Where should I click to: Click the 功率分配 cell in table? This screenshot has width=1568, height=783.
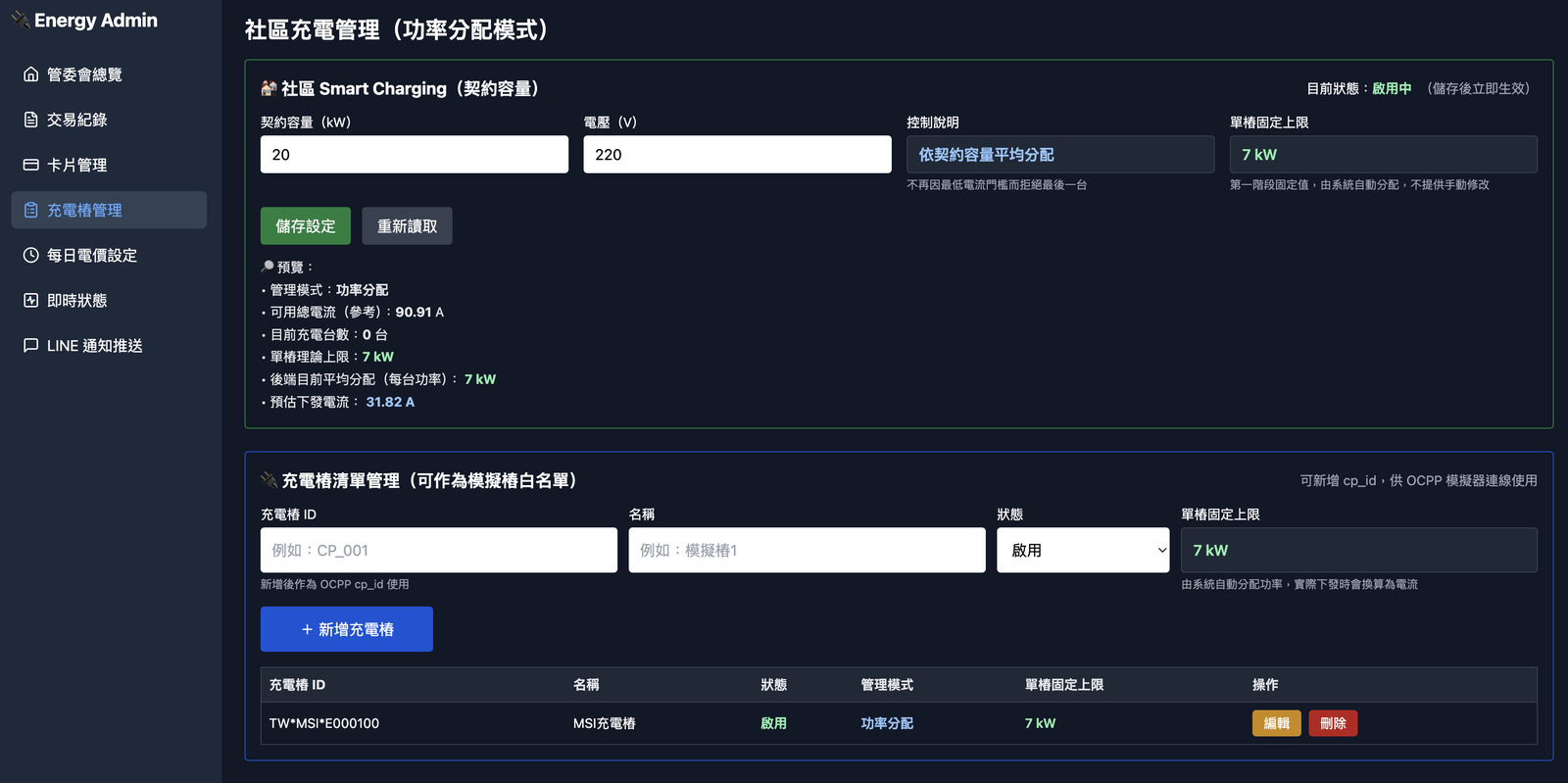pos(887,723)
